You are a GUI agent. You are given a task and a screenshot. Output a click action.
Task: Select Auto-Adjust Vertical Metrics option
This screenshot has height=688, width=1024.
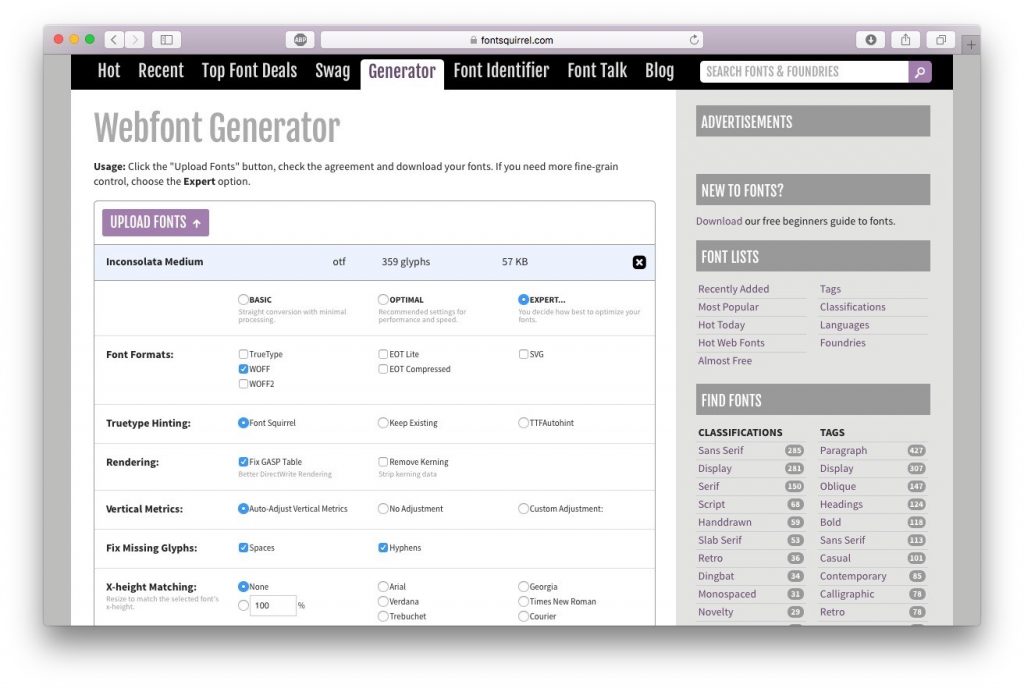(x=243, y=508)
